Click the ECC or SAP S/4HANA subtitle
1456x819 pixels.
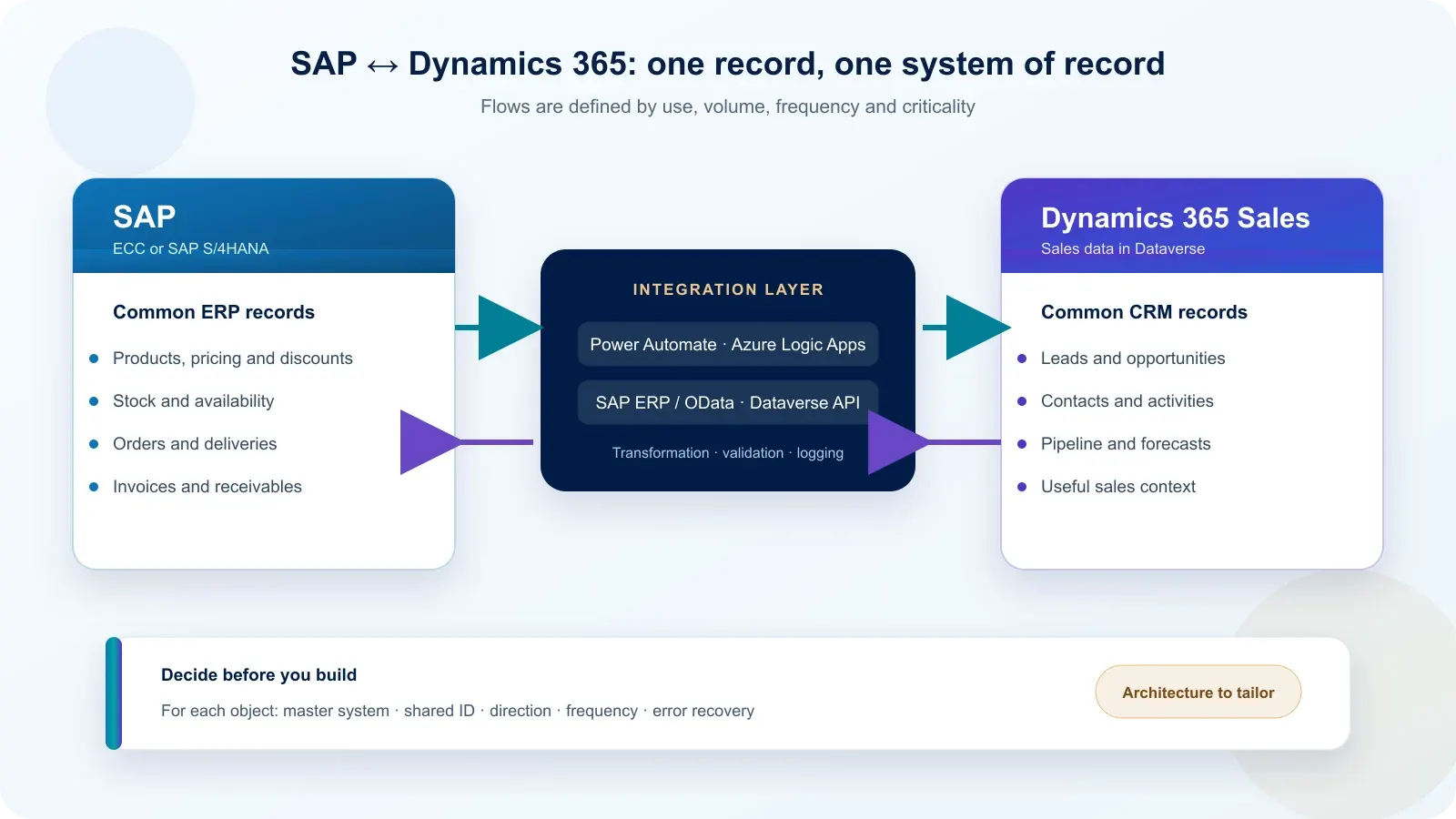pyautogui.click(x=191, y=248)
